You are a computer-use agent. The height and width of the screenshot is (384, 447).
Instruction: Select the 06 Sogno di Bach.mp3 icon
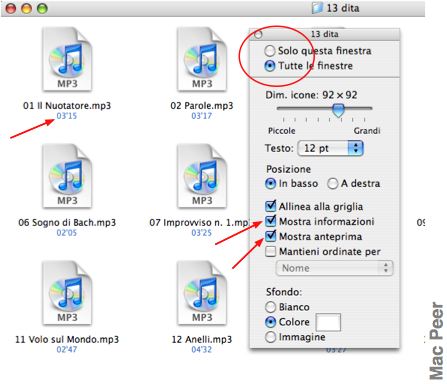pos(67,176)
